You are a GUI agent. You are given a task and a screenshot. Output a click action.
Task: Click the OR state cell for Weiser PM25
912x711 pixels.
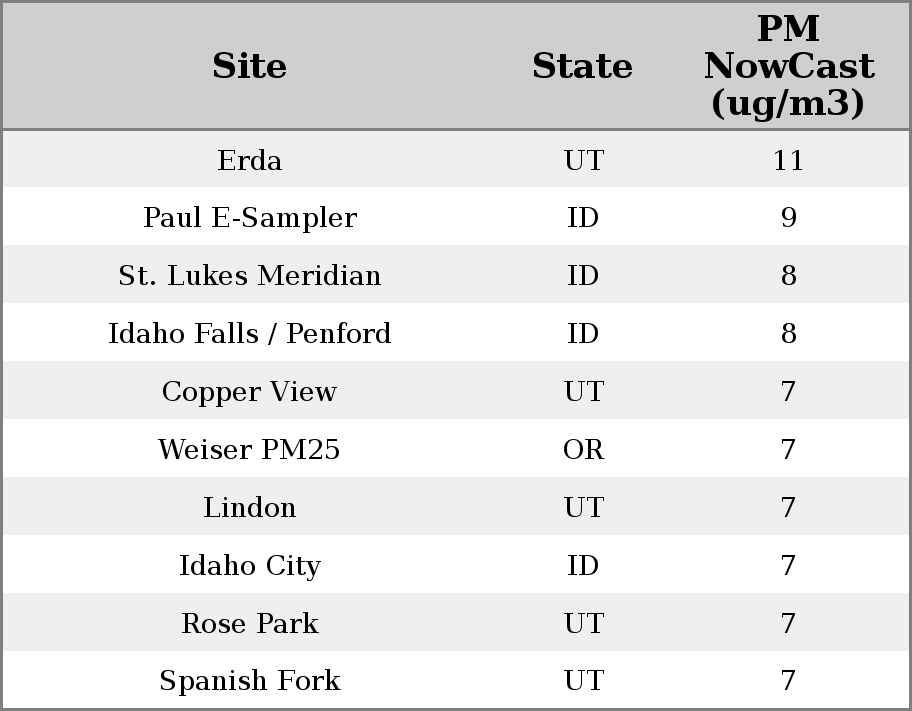583,450
